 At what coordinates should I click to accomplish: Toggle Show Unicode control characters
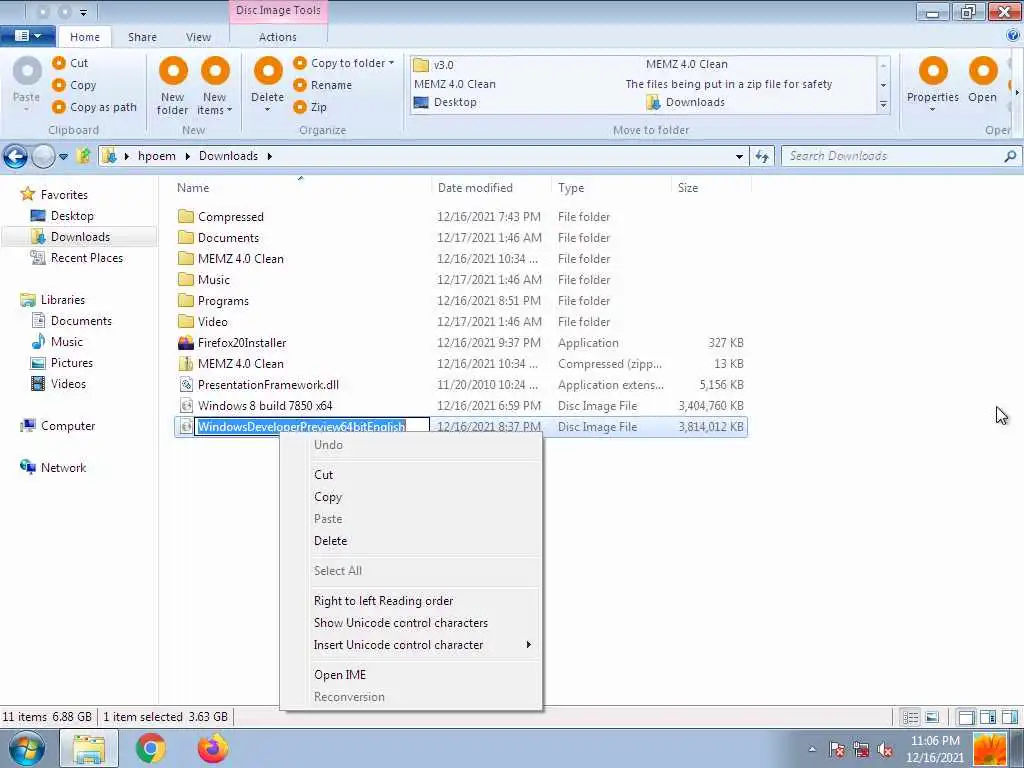(x=400, y=623)
